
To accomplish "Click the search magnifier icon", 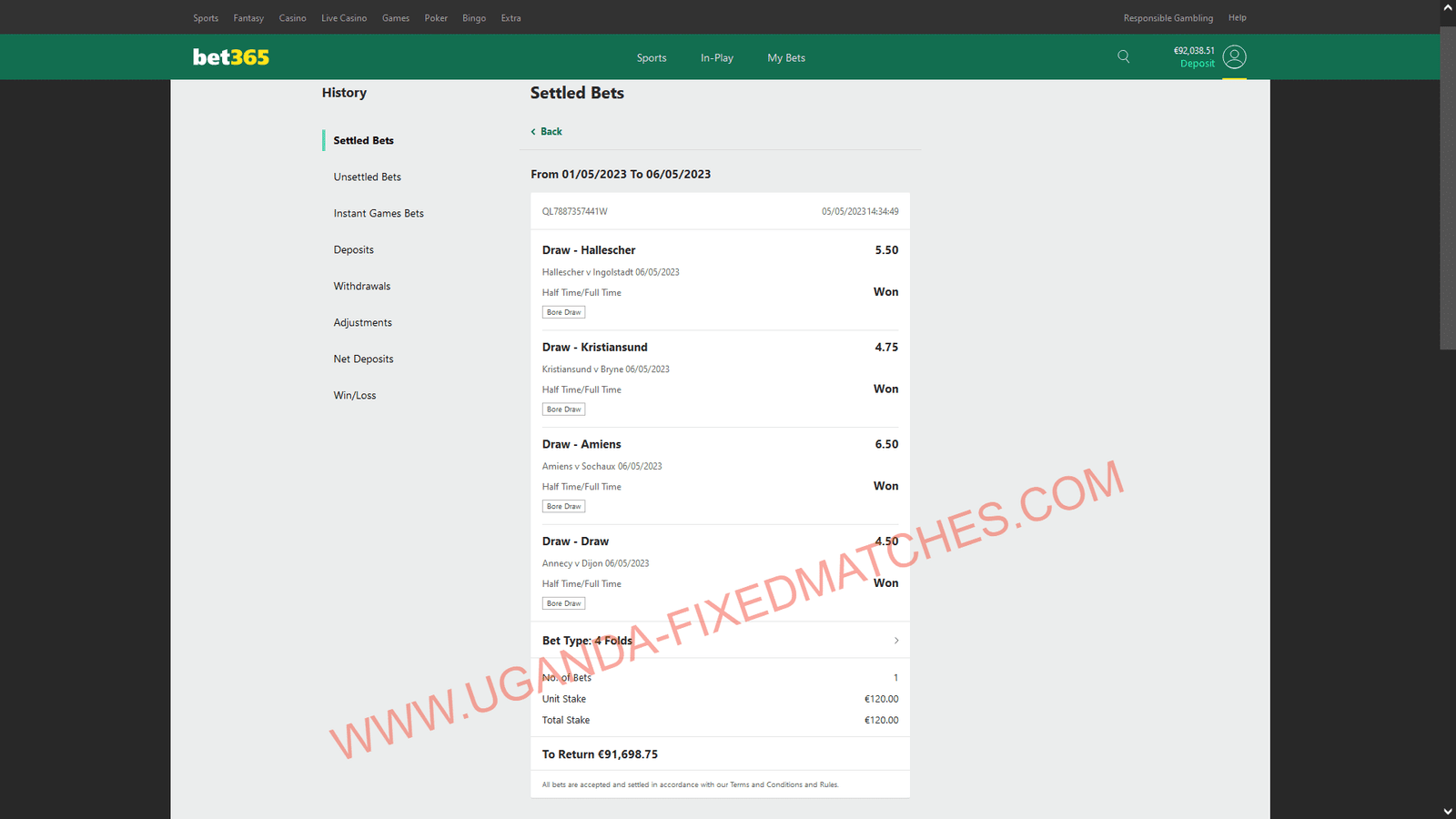I will [x=1124, y=56].
